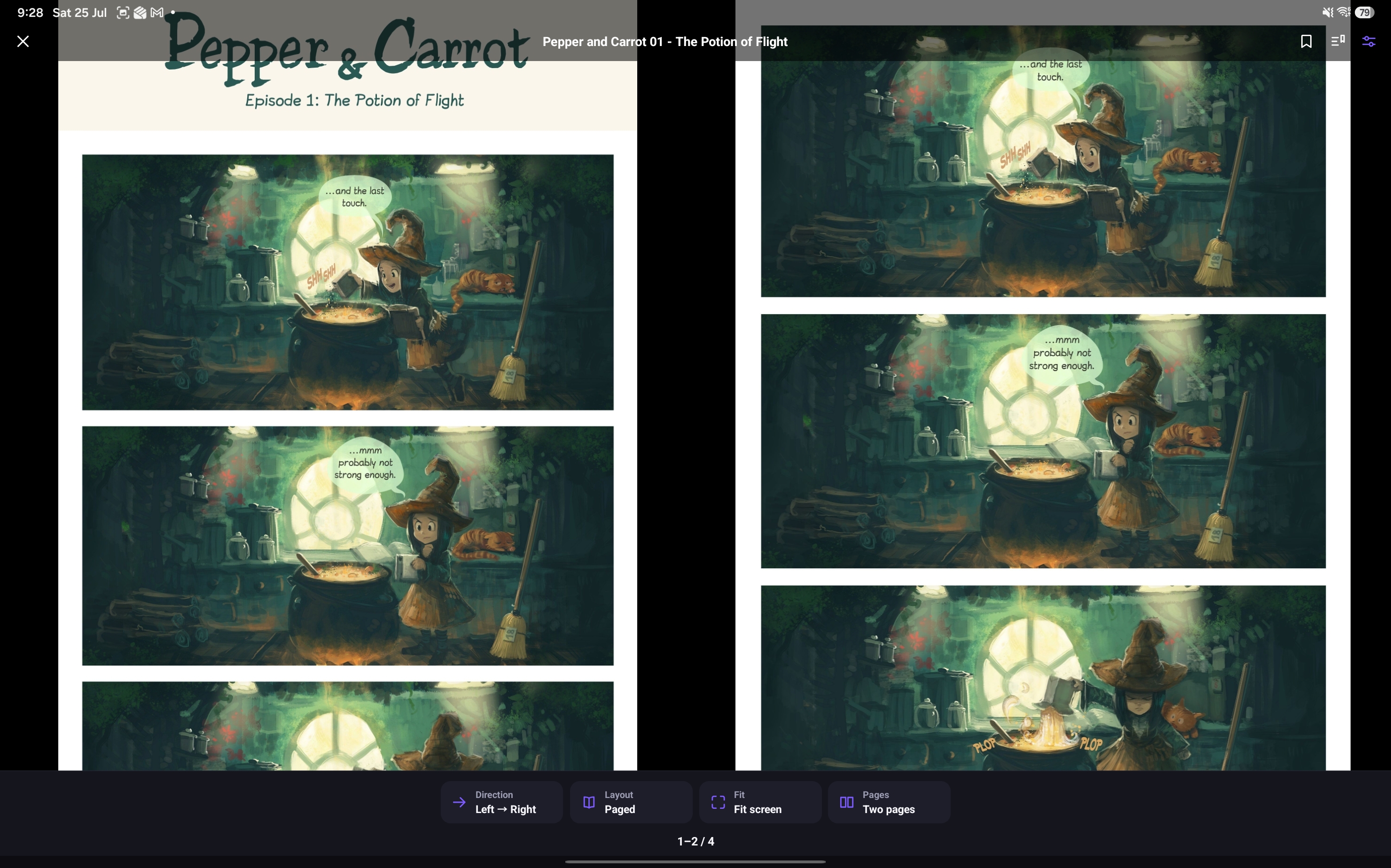The image size is (1391, 868).
Task: Tap the Episode 1: The Potion of Flight subtitle
Action: pyautogui.click(x=354, y=101)
